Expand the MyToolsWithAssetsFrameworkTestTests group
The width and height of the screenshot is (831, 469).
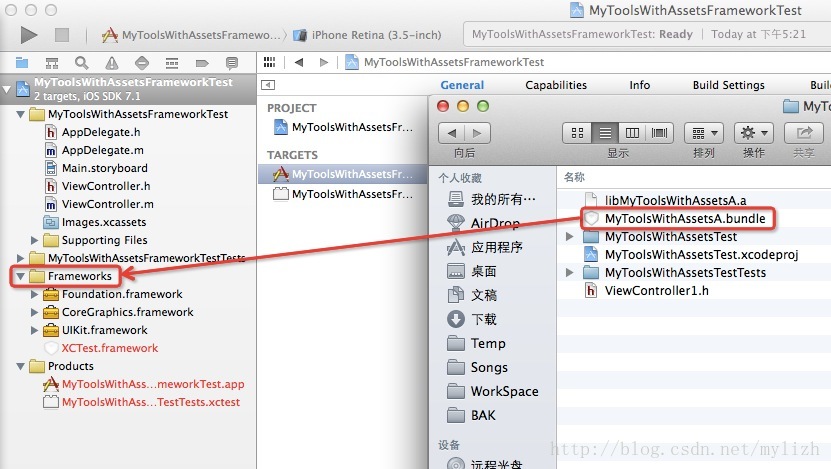[21, 258]
